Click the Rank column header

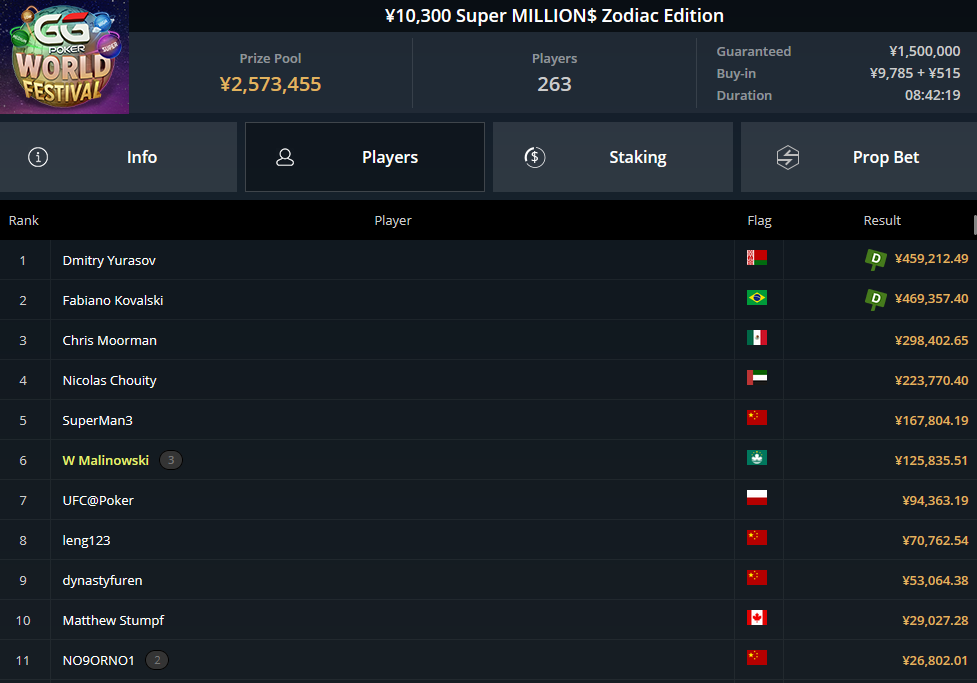pyautogui.click(x=24, y=221)
